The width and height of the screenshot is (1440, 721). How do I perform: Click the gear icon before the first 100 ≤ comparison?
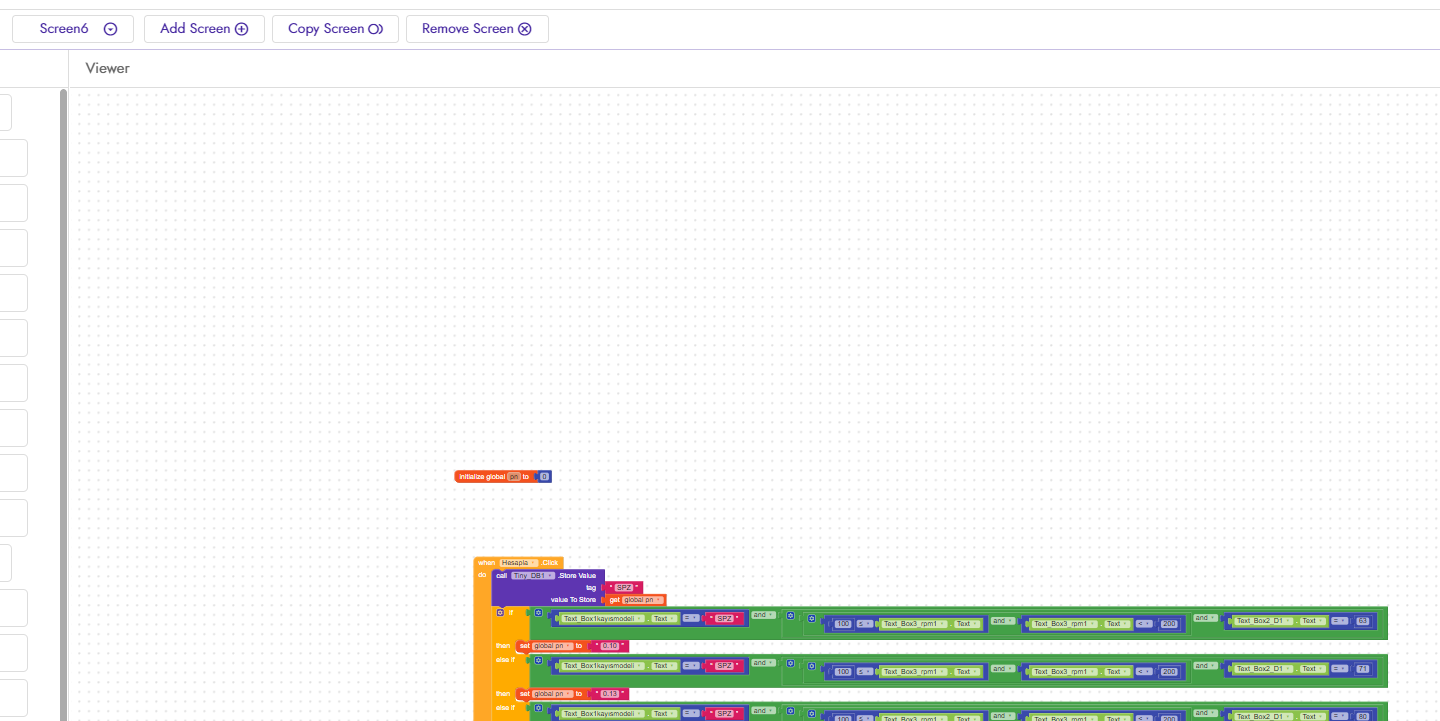[811, 619]
